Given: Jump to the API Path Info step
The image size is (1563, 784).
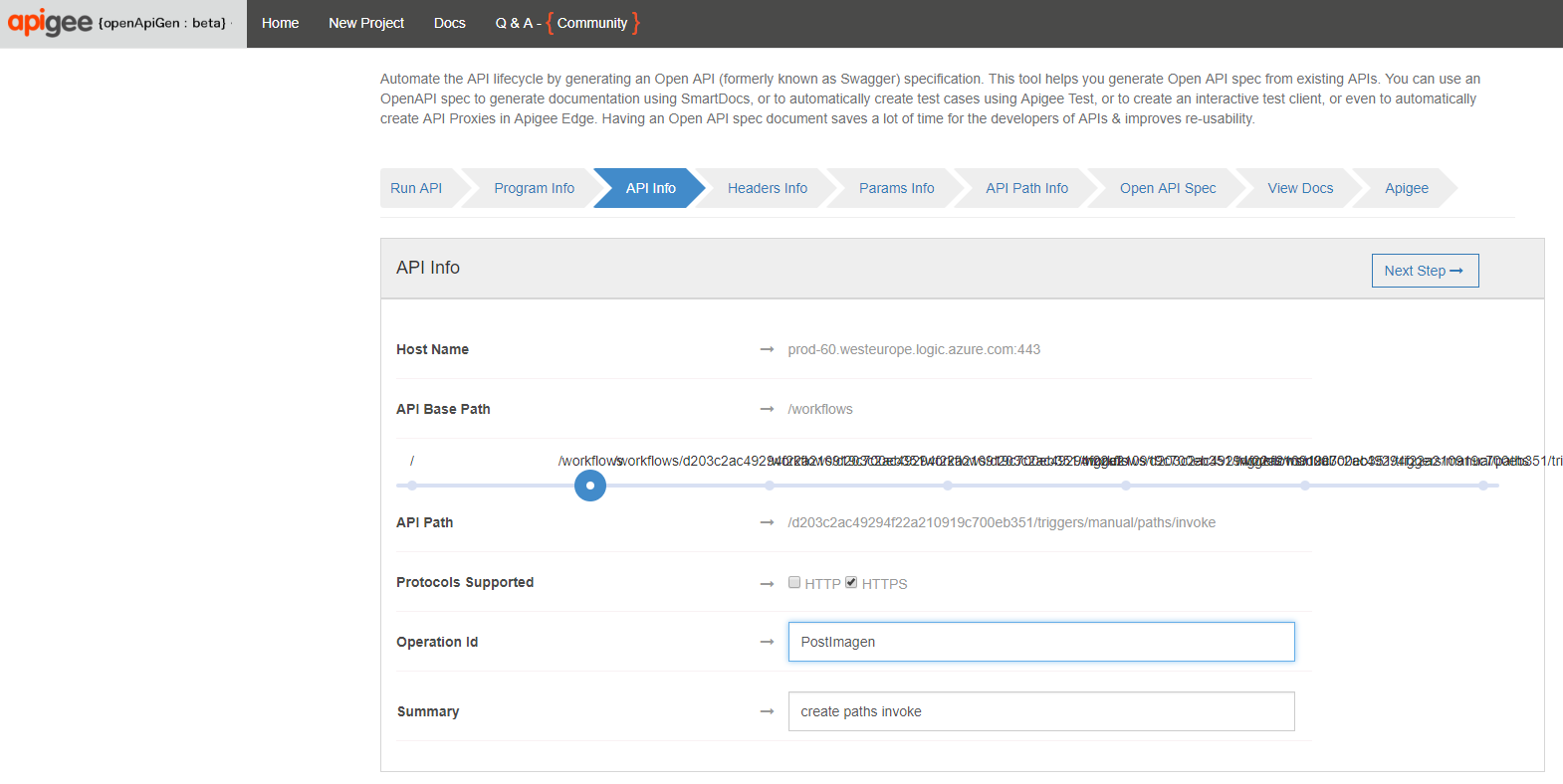Looking at the screenshot, I should (x=1026, y=188).
